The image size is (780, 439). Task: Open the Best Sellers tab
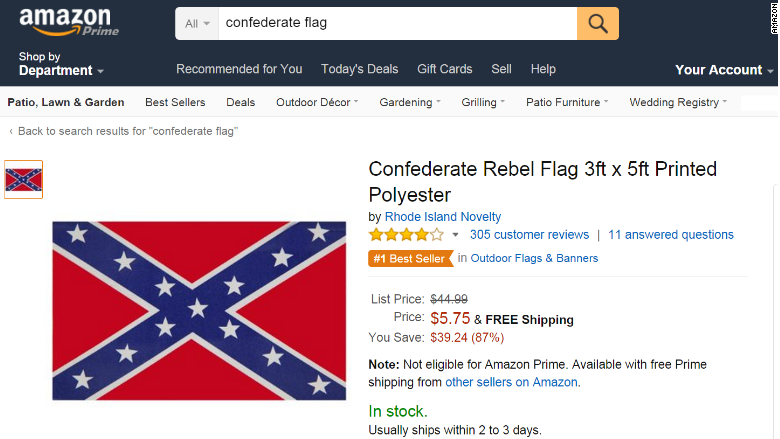tap(175, 102)
